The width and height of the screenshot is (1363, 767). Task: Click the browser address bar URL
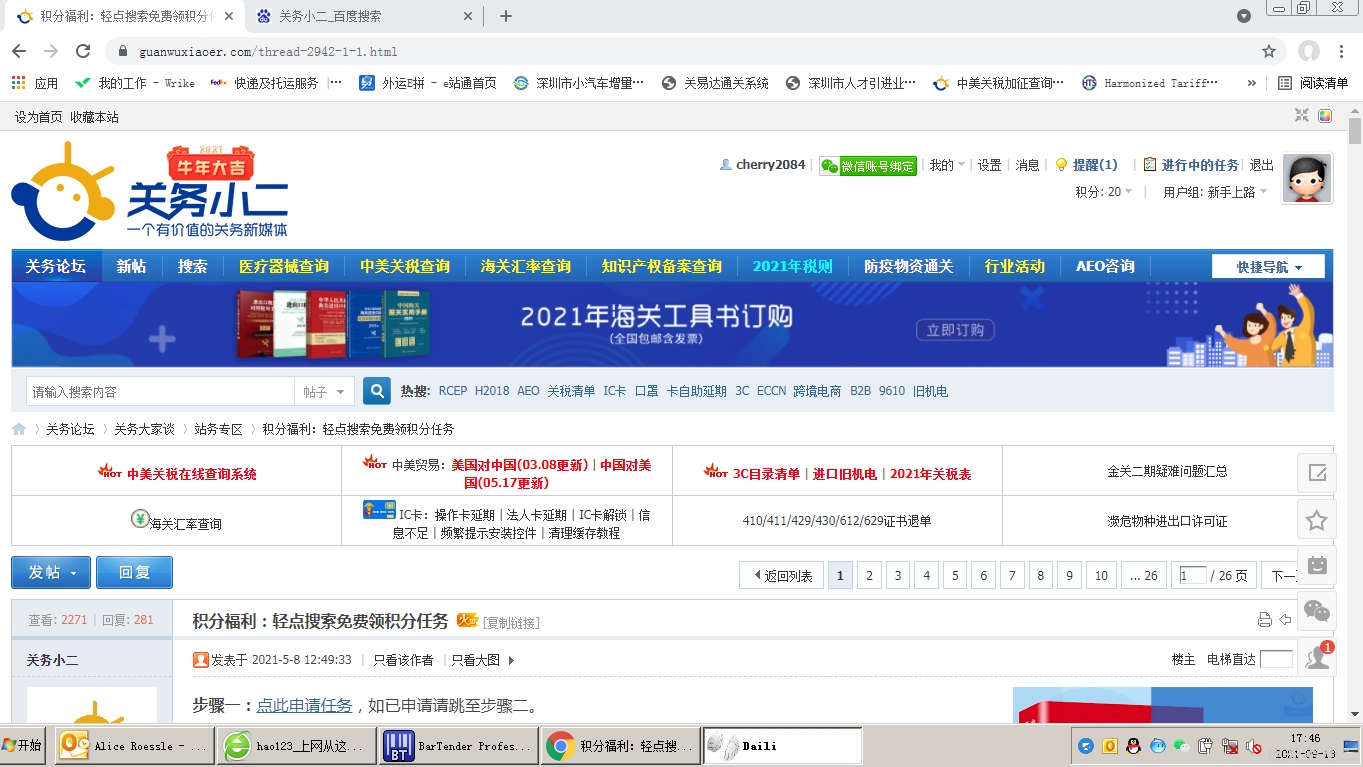coord(268,51)
